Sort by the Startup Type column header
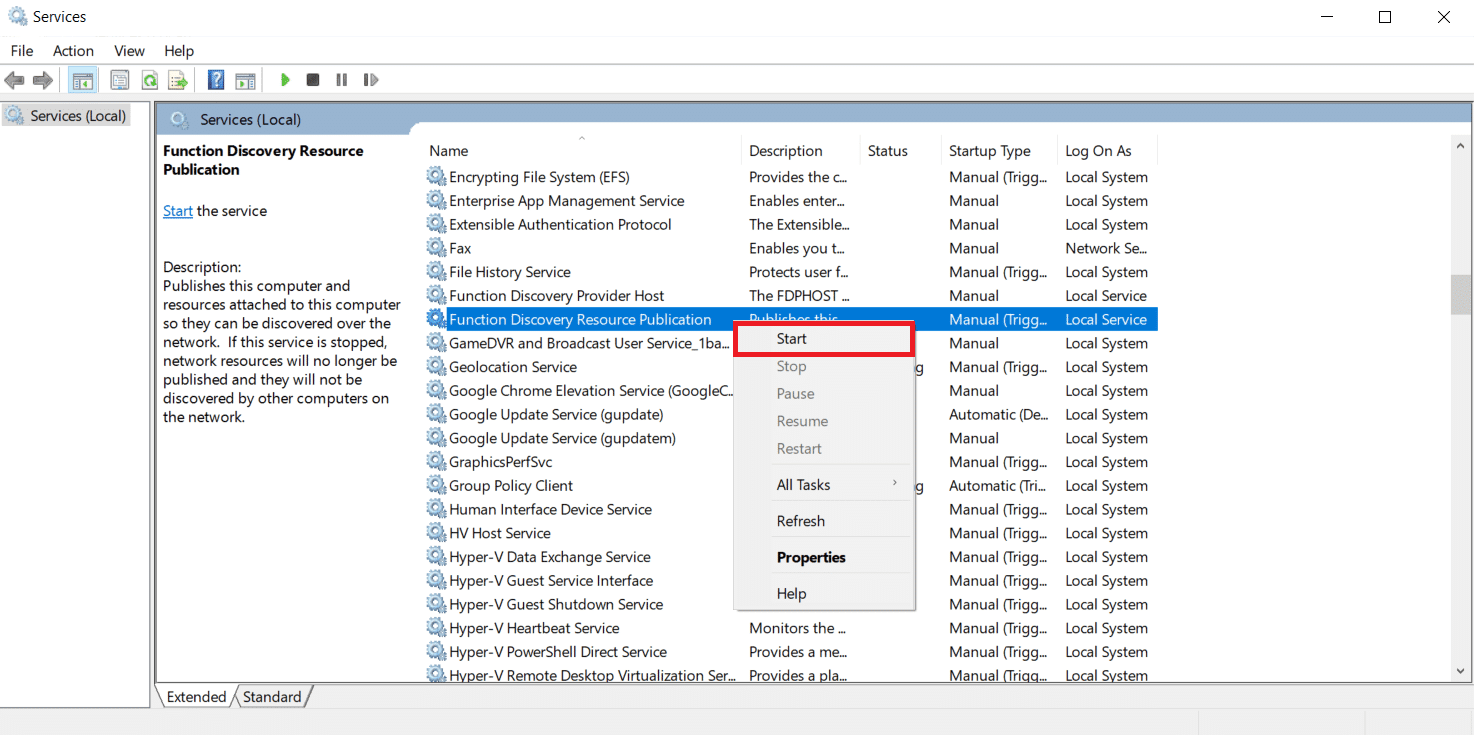1474x735 pixels. pyautogui.click(x=989, y=151)
